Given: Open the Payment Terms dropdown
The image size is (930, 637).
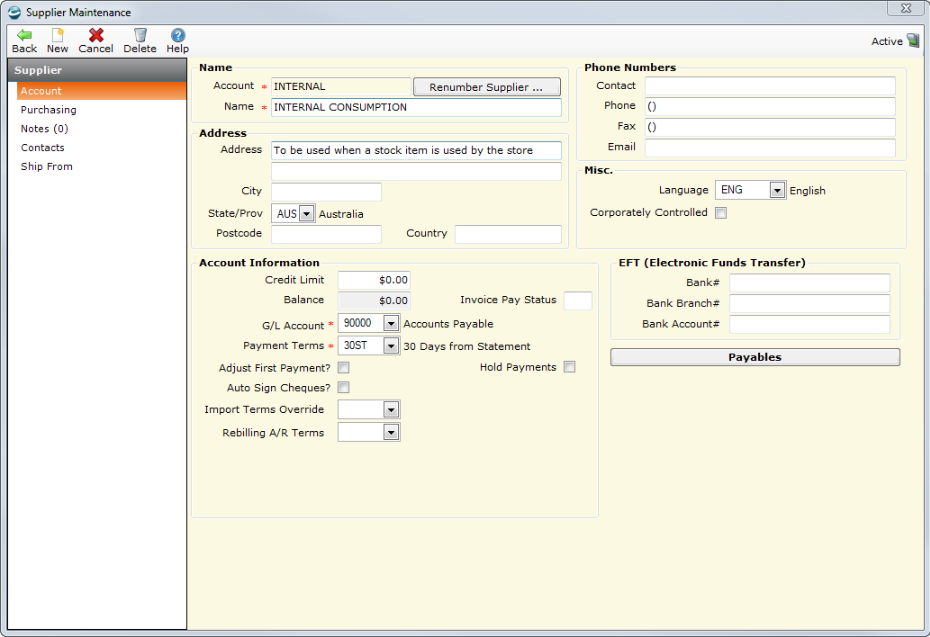Looking at the screenshot, I should [391, 346].
